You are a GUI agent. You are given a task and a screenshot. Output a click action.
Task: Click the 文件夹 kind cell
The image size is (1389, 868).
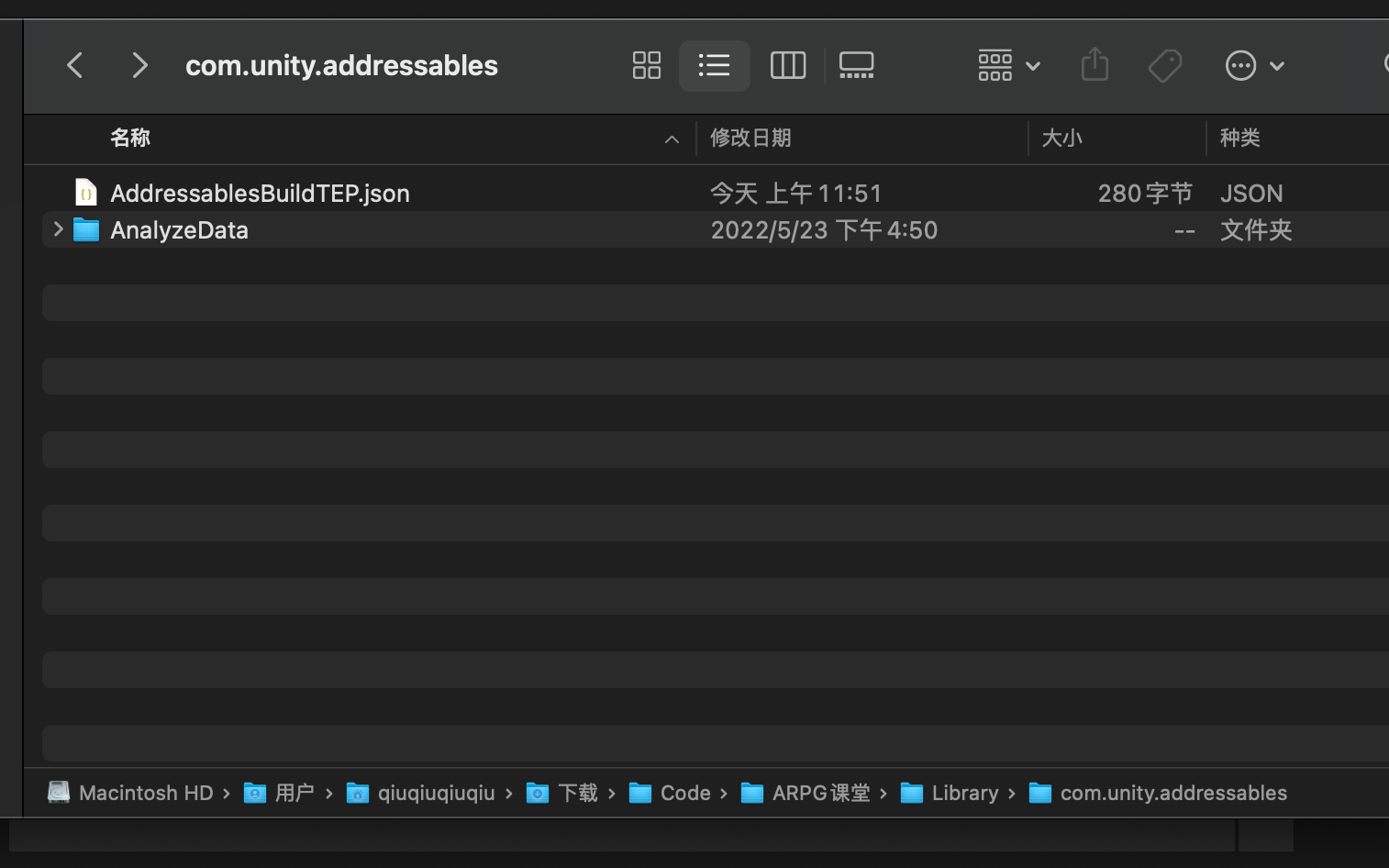pyautogui.click(x=1256, y=230)
